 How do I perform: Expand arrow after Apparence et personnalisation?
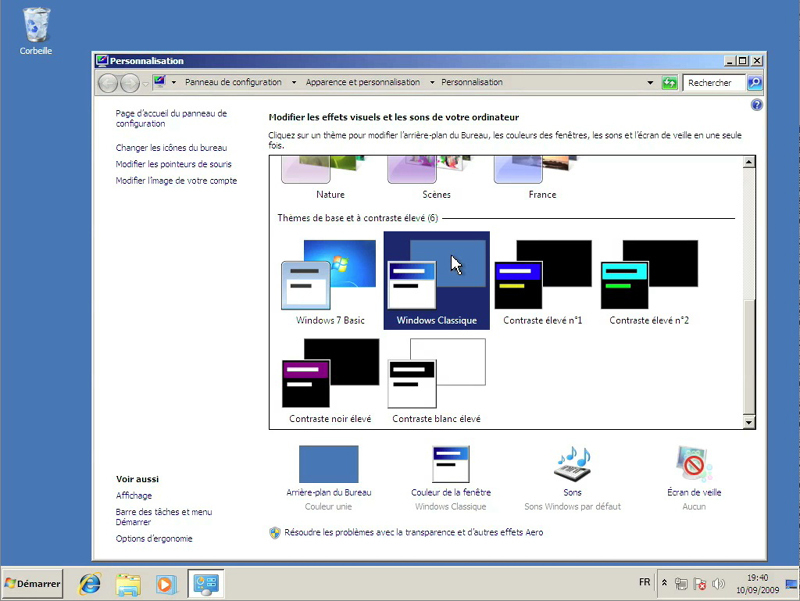pos(432,82)
